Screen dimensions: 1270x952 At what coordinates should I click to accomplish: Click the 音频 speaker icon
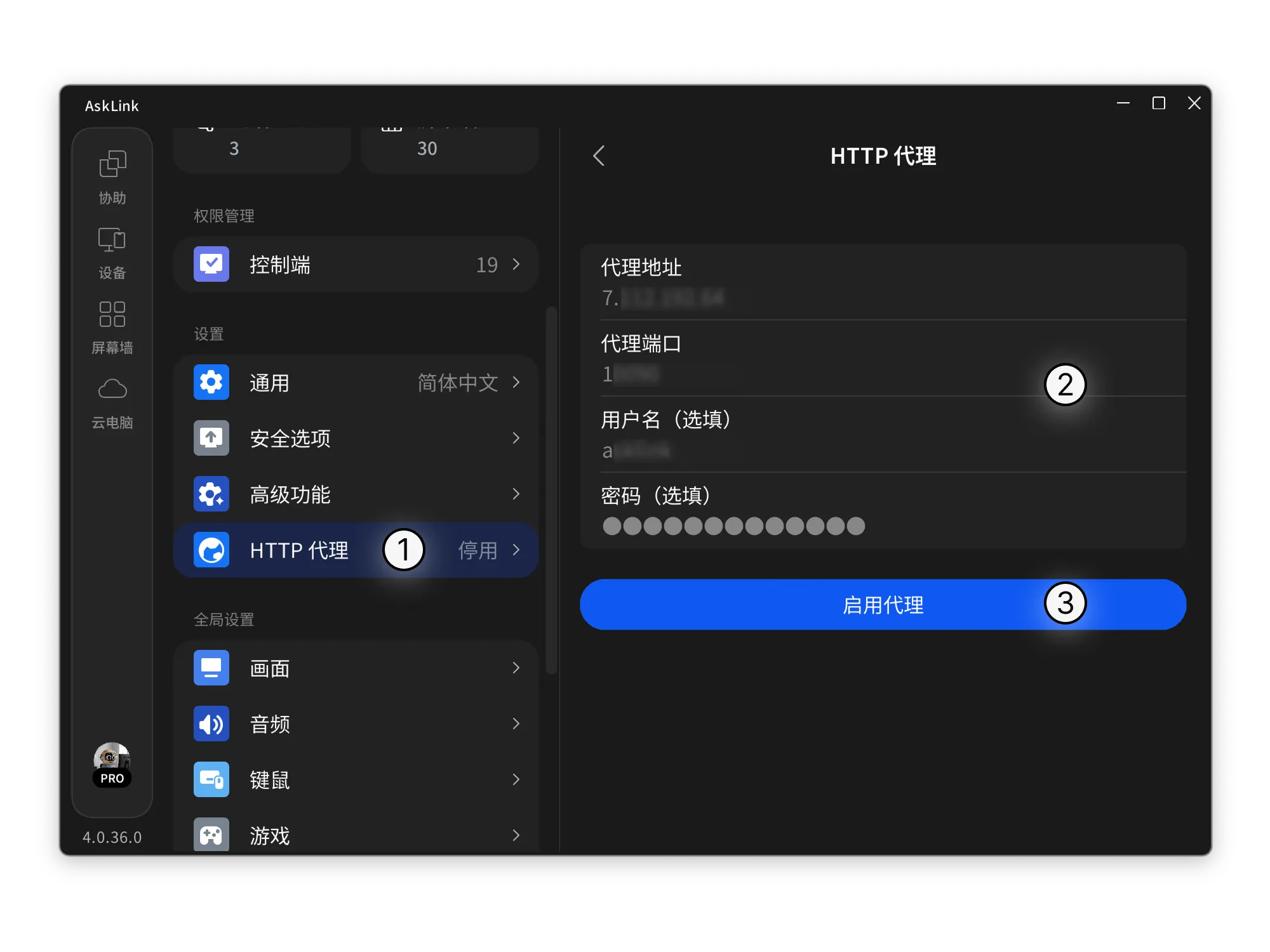[210, 724]
